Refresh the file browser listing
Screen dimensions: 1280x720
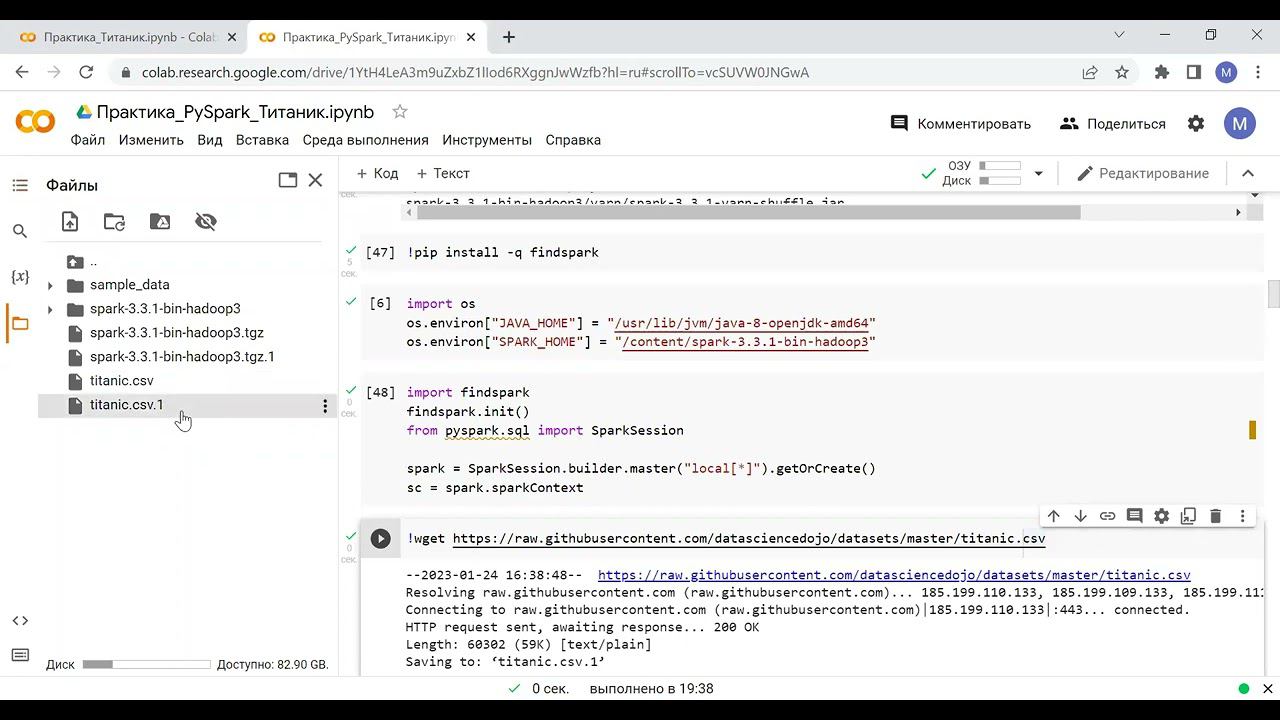tap(115, 222)
